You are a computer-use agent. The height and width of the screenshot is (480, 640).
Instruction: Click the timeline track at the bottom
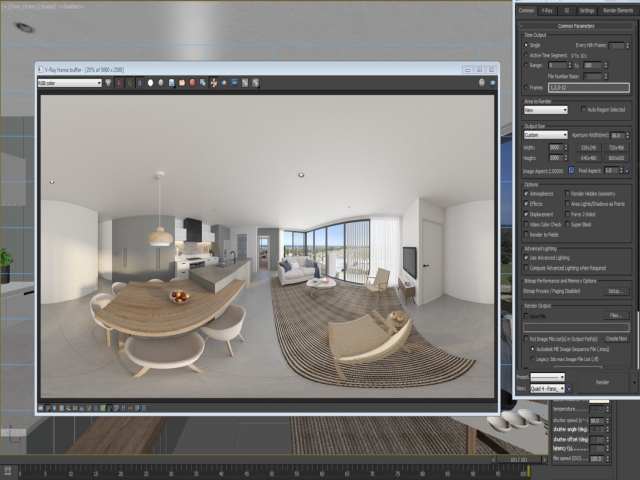[270, 468]
